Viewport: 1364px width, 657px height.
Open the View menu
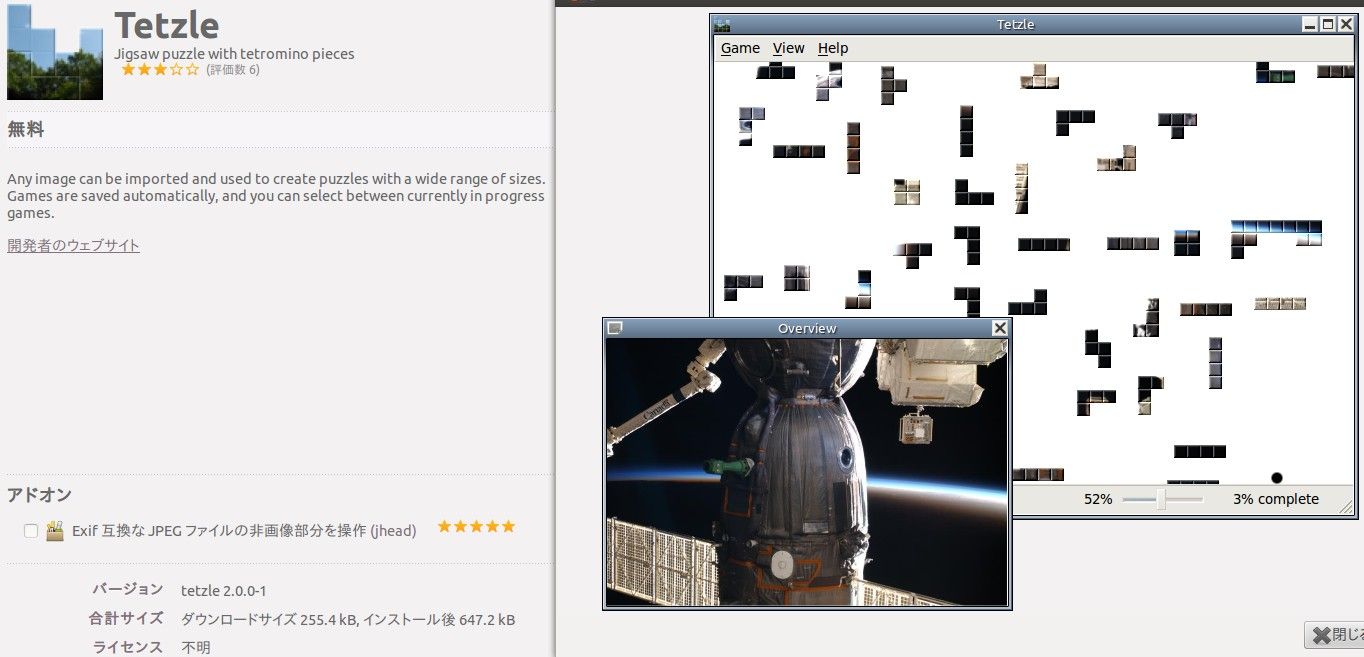788,48
